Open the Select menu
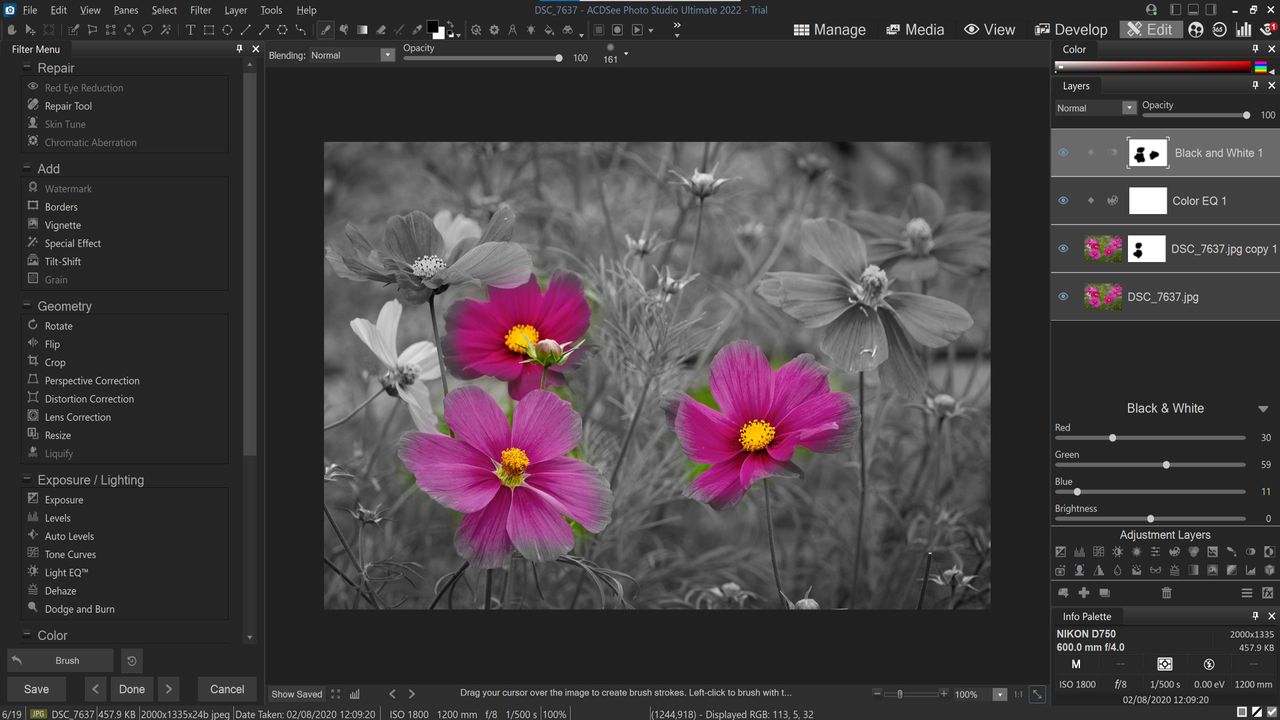1280x720 pixels. tap(164, 10)
